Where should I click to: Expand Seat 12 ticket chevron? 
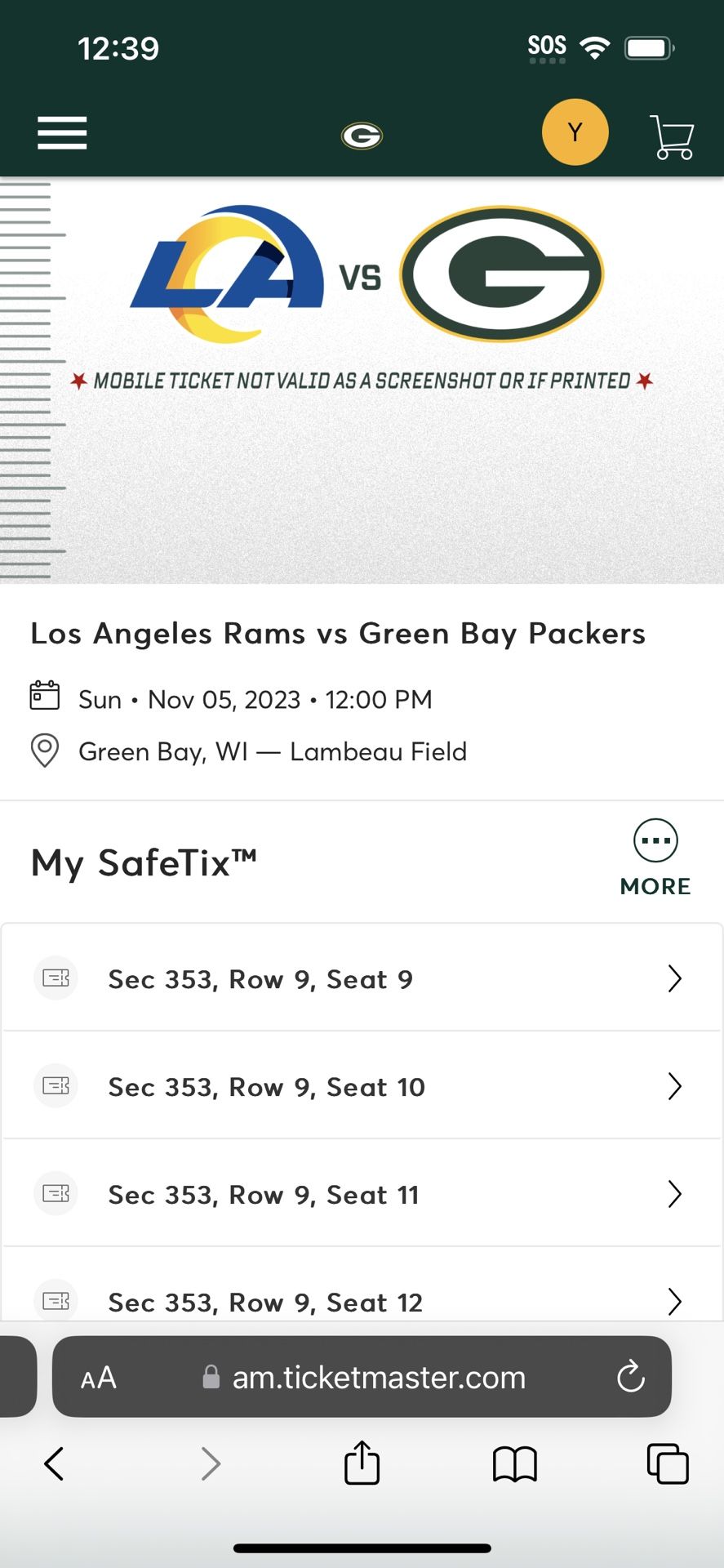tap(674, 1301)
